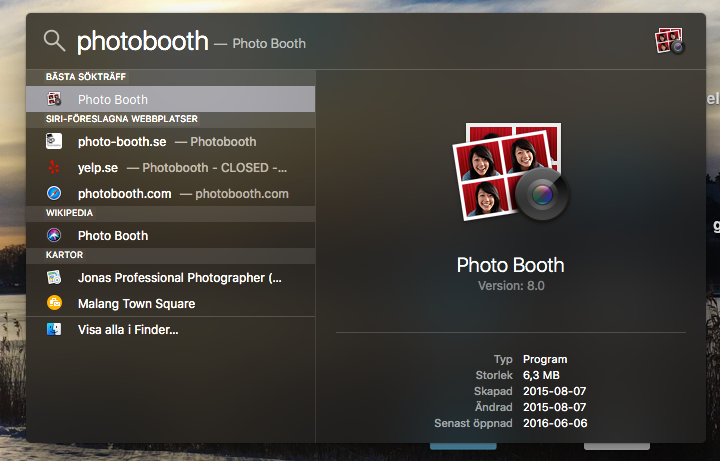Click the Finder face icon
Image resolution: width=720 pixels, height=461 pixels.
54,329
